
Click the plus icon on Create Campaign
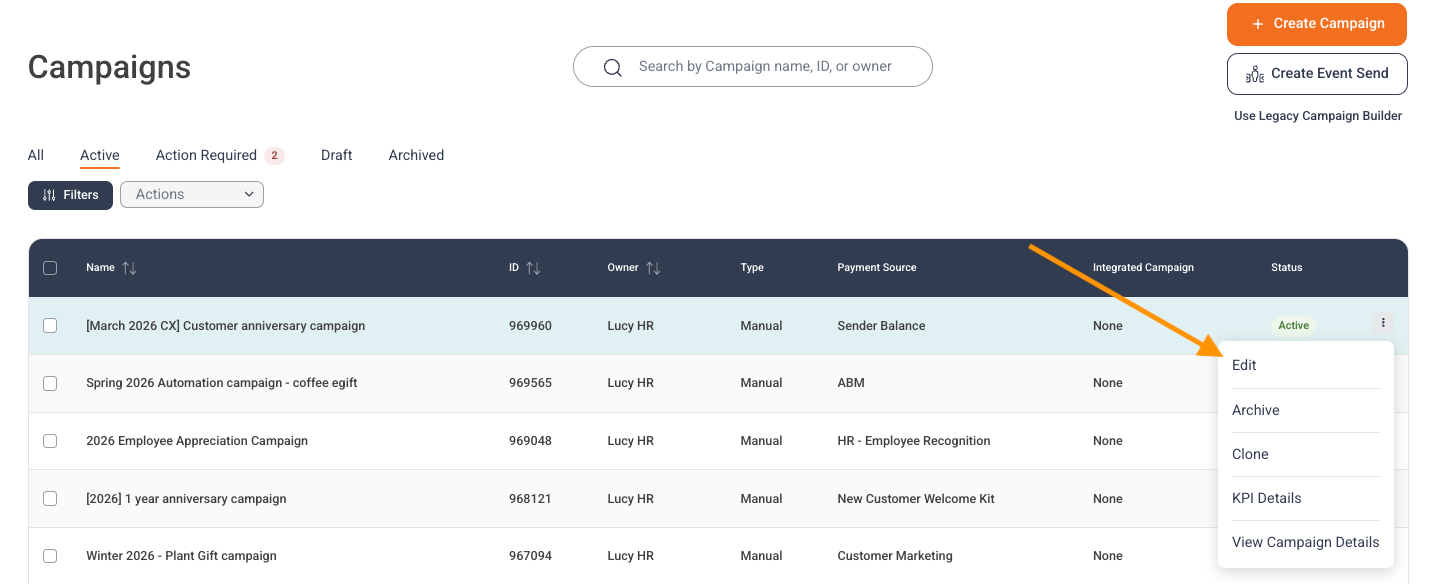(1258, 24)
